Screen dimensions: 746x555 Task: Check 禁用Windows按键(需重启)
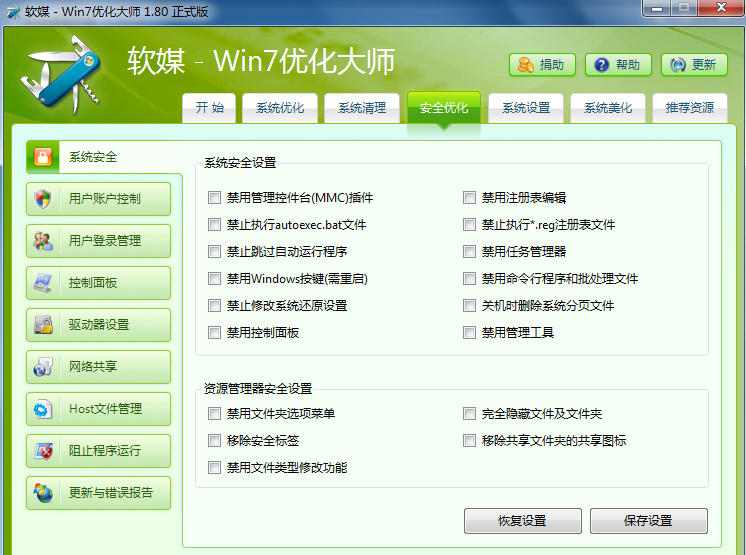(214, 278)
